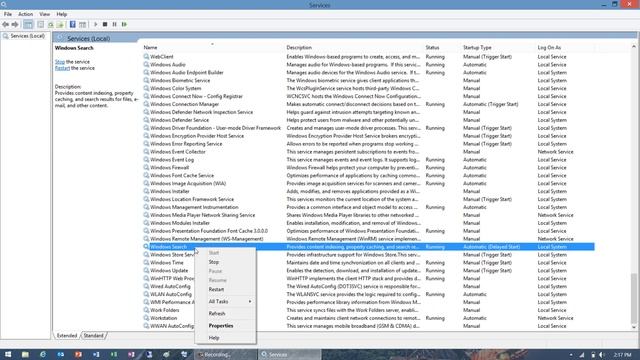Click the gear icon beside Windows Event Log
The height and width of the screenshot is (360, 640).
pyautogui.click(x=146, y=160)
